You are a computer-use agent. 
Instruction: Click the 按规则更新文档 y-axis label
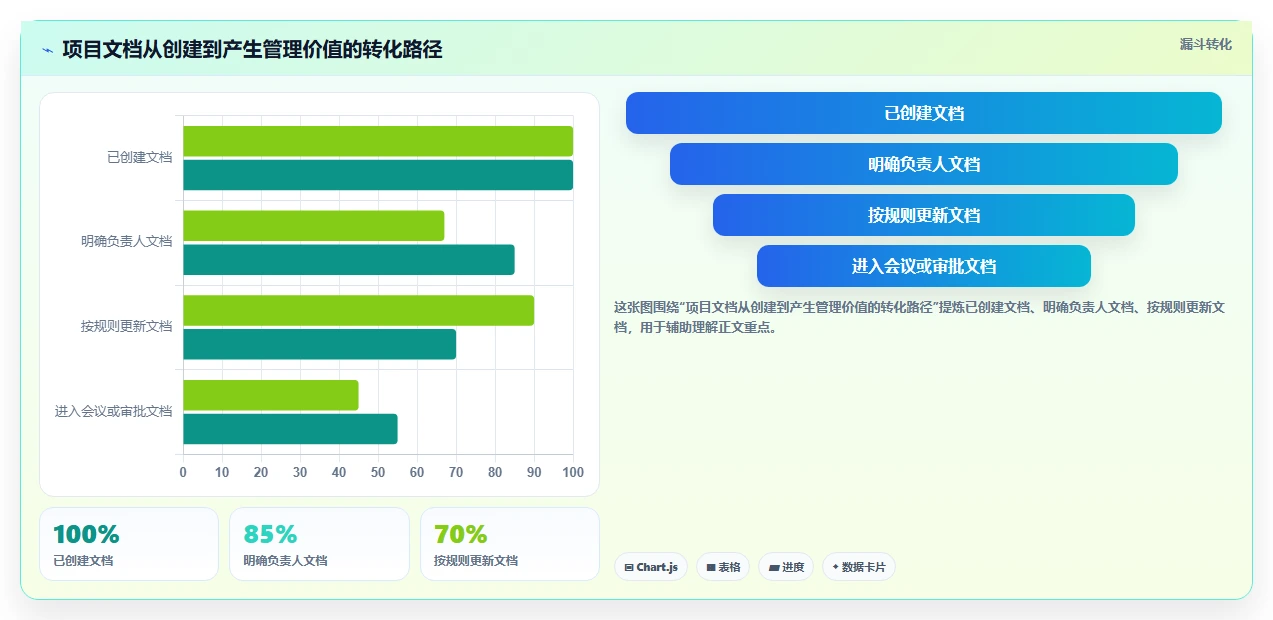click(126, 326)
